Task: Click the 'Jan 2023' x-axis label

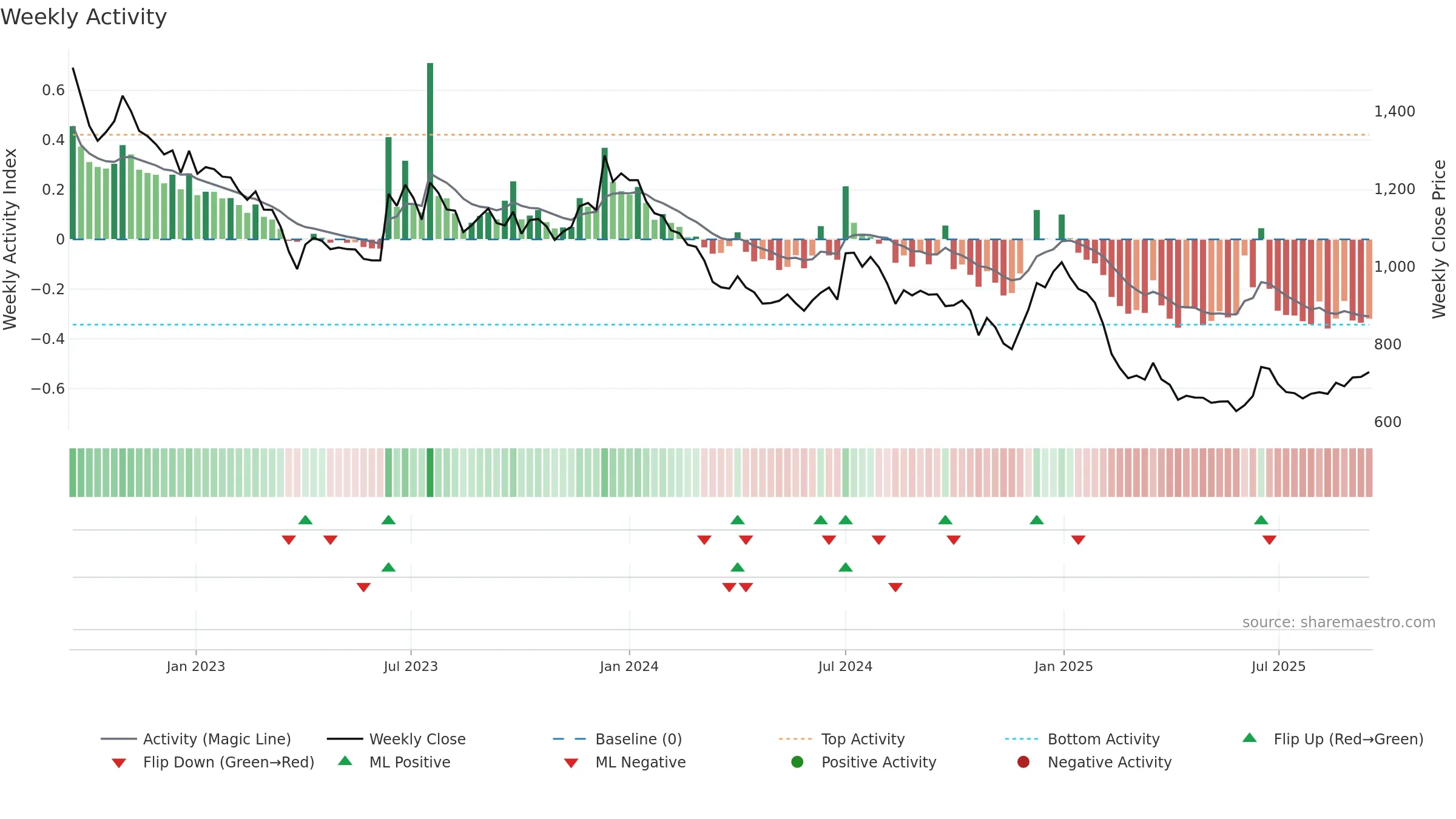Action: [x=196, y=666]
